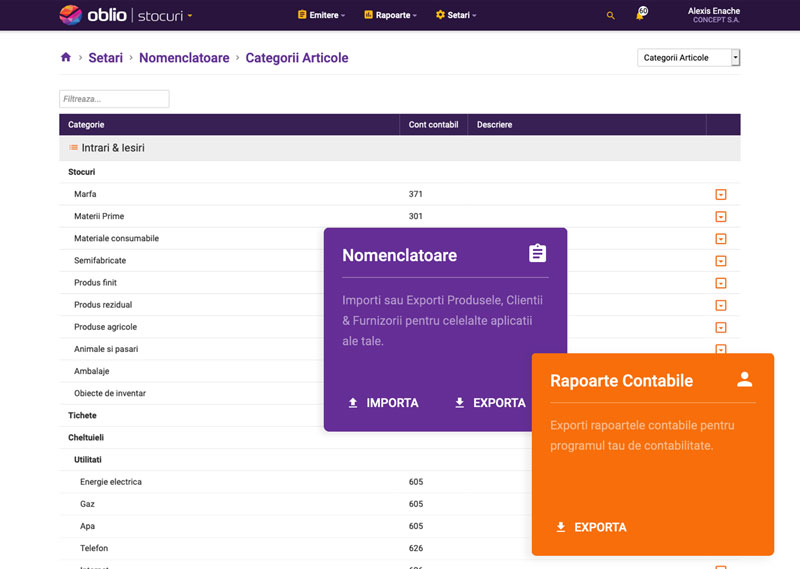
Task: Select the Produs rezidual category
Action: pyautogui.click(x=103, y=305)
